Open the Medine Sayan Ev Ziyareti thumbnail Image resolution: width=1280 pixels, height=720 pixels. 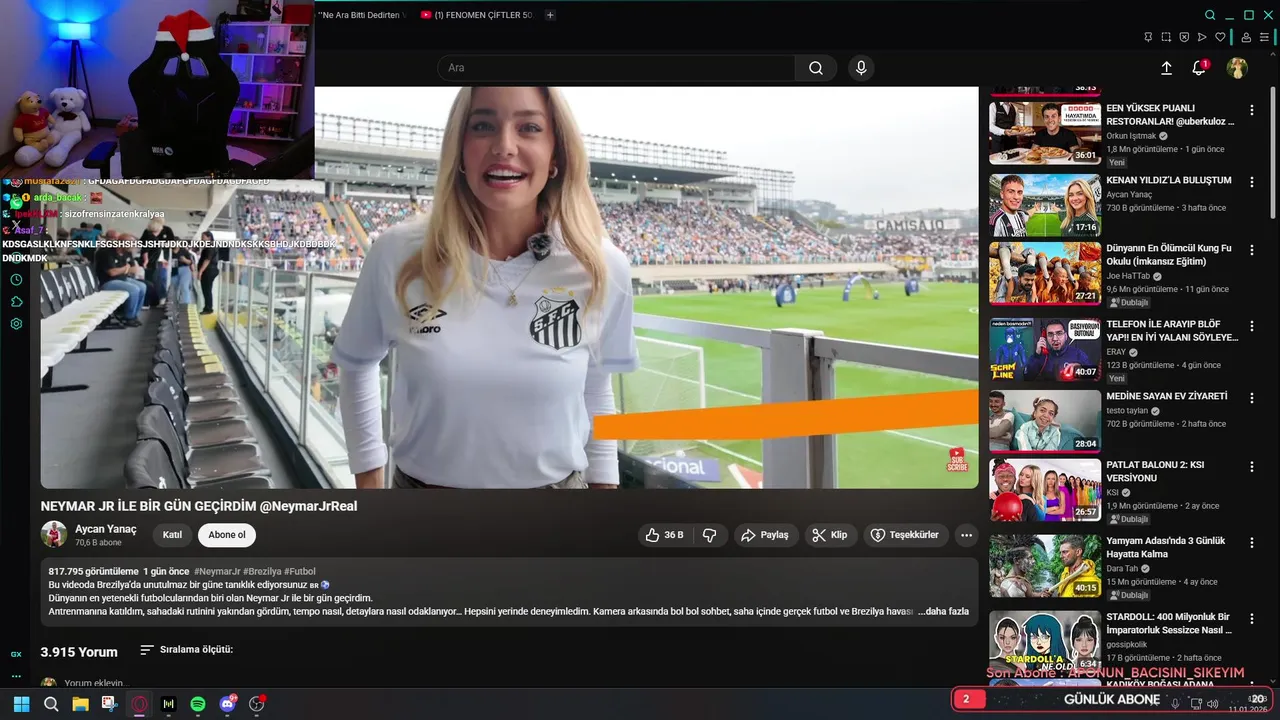1045,421
